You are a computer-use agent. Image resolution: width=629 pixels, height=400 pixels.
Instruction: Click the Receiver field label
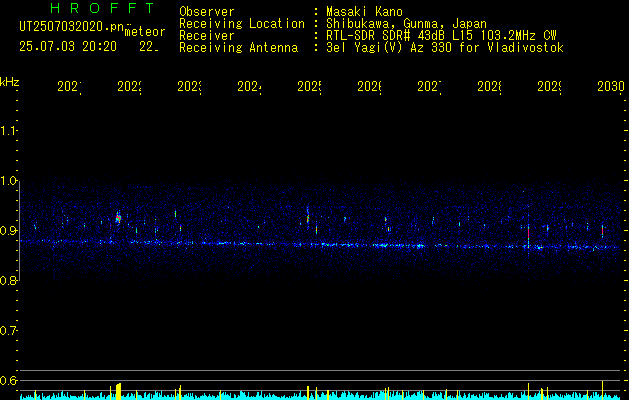(207, 36)
